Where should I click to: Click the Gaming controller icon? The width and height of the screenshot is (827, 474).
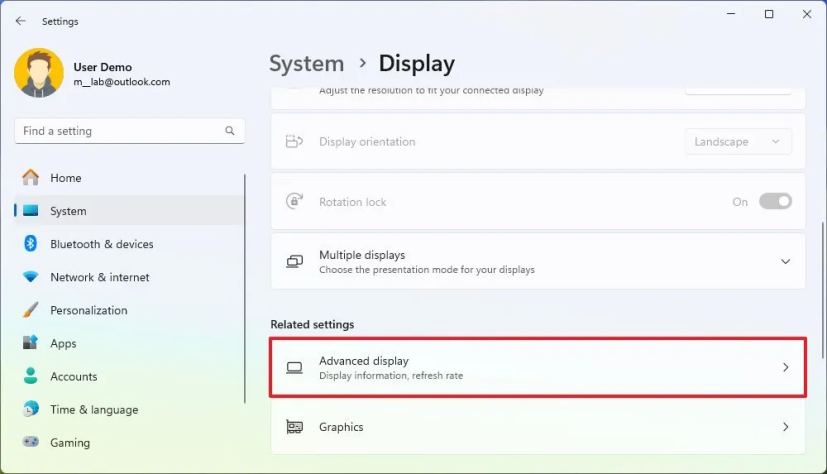pos(31,442)
